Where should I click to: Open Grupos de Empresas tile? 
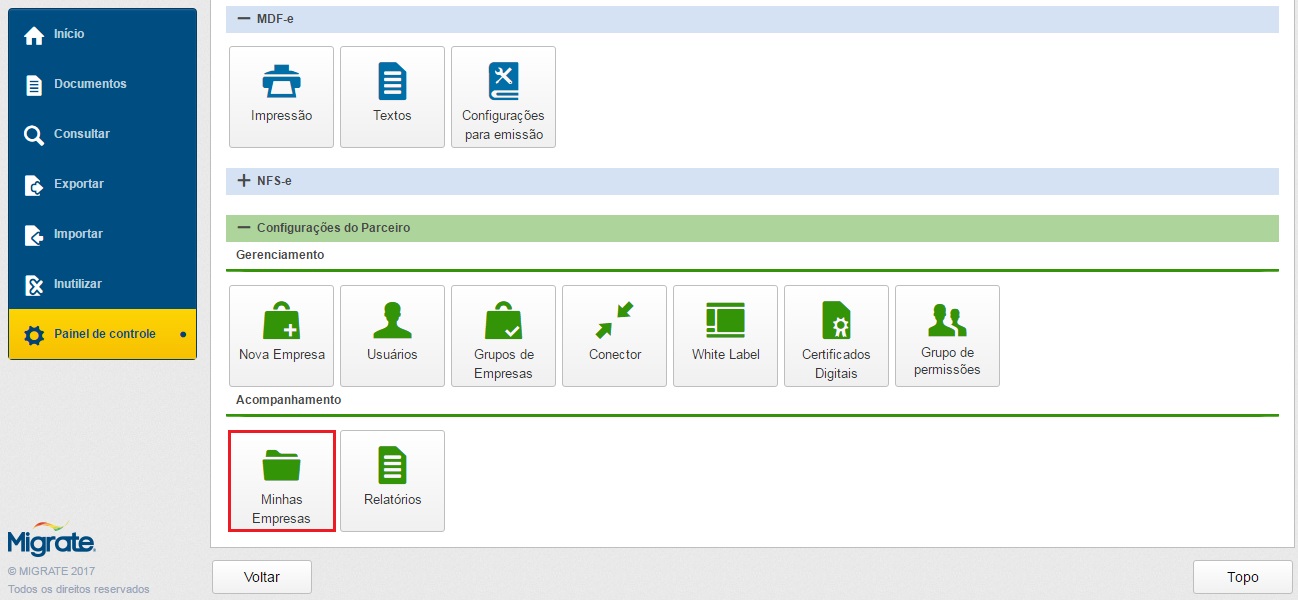point(503,336)
